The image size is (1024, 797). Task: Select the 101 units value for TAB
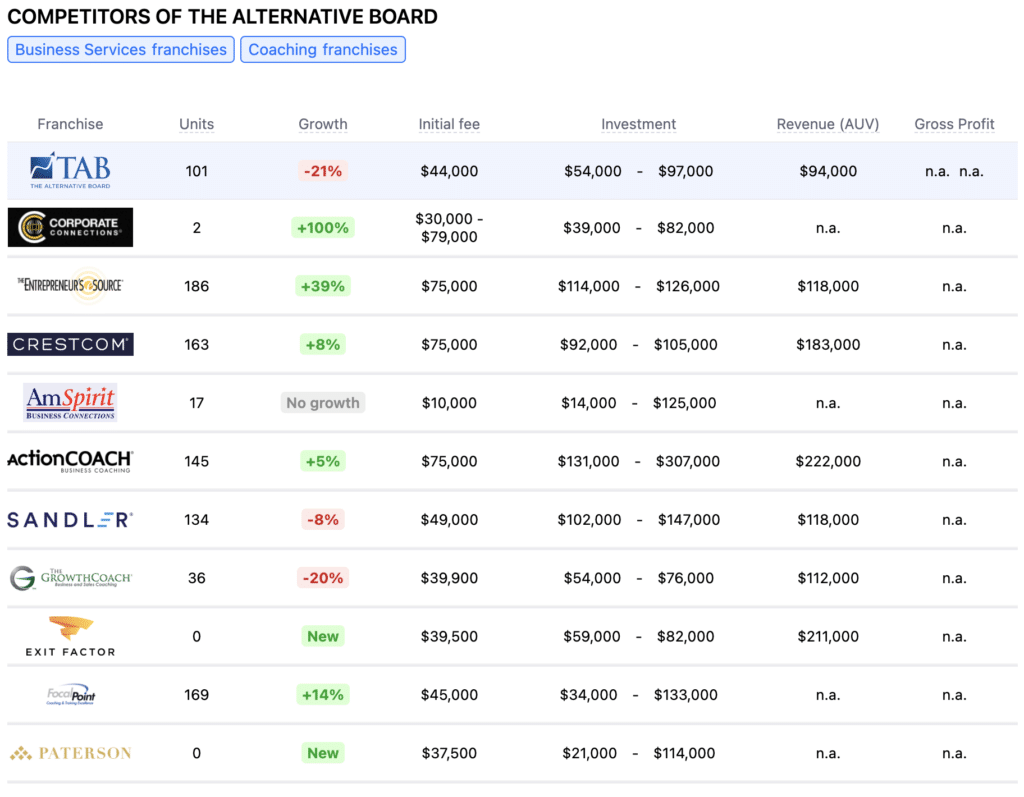[x=197, y=171]
